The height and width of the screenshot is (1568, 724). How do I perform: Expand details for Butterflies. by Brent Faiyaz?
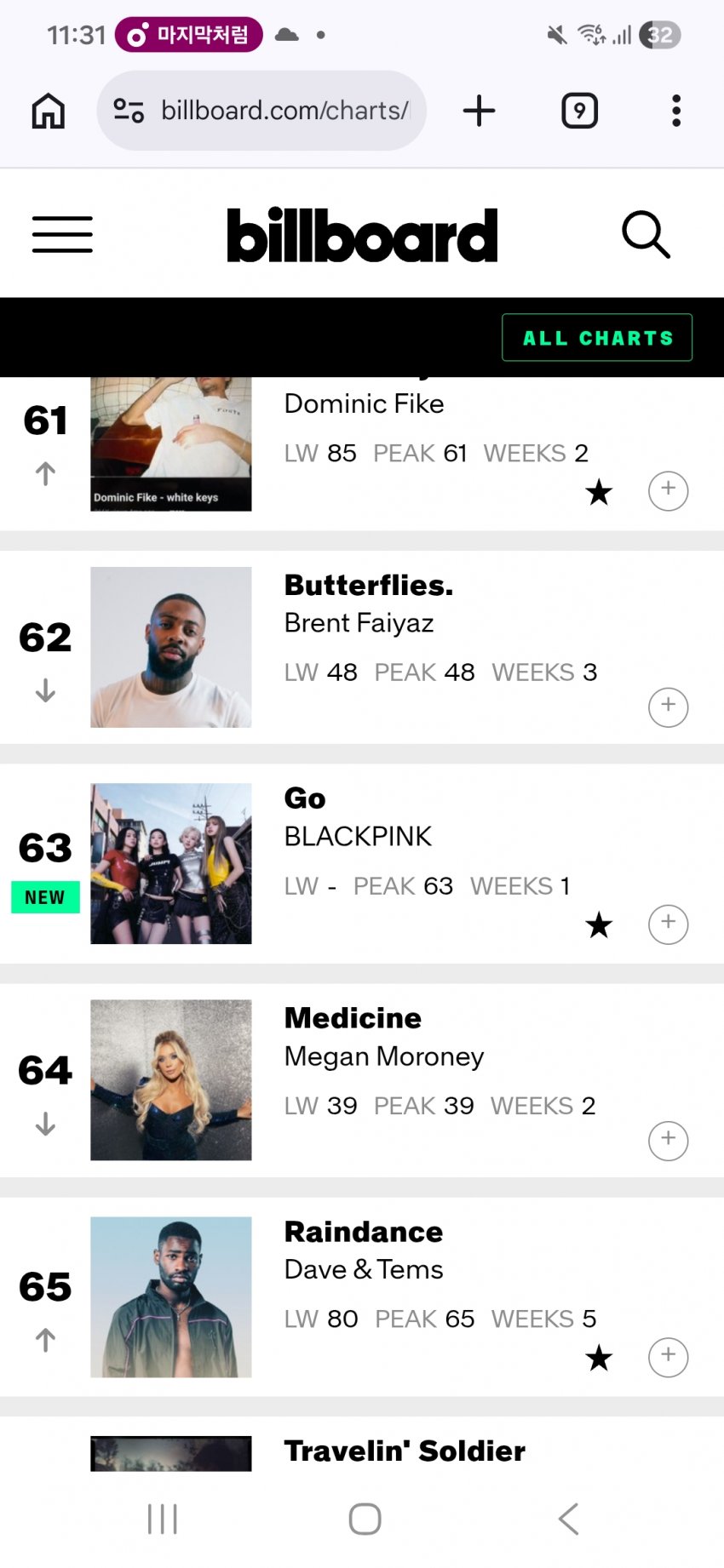coord(668,707)
